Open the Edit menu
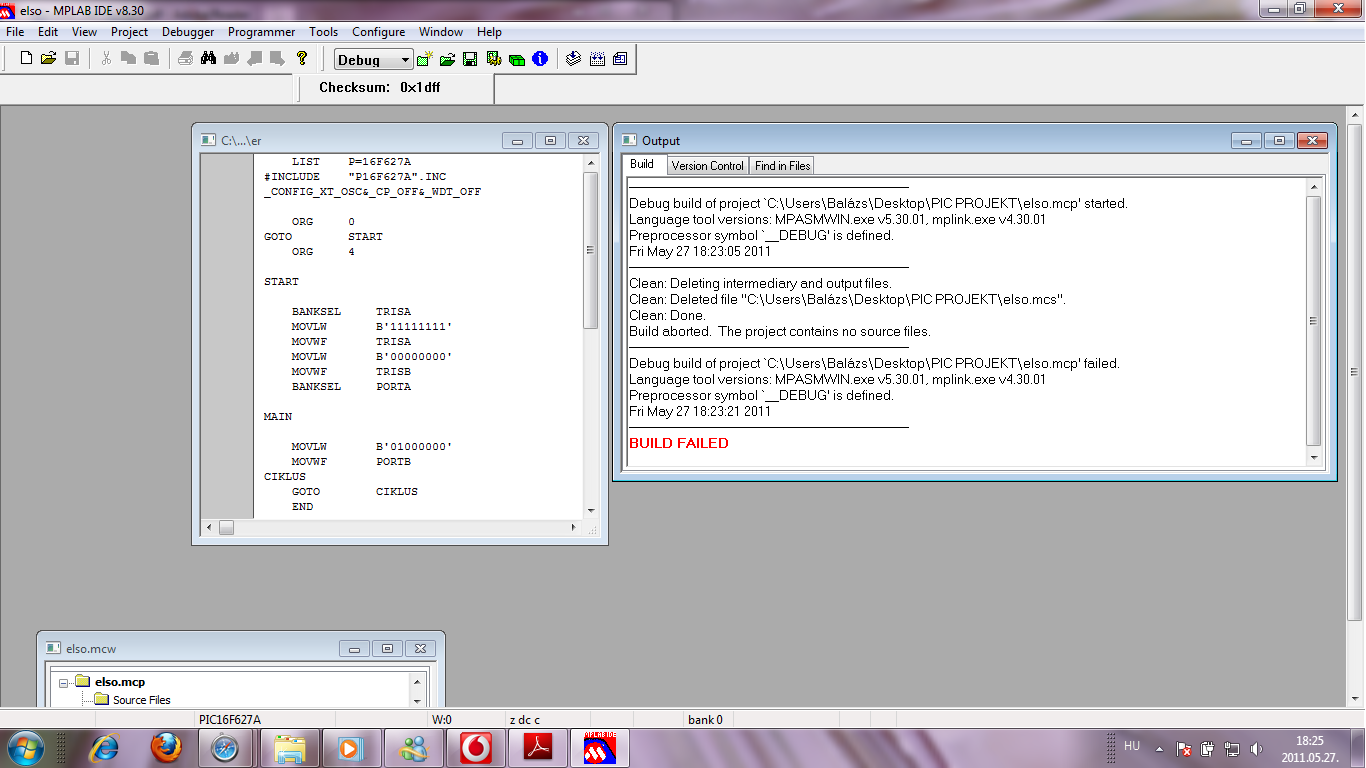 point(48,32)
